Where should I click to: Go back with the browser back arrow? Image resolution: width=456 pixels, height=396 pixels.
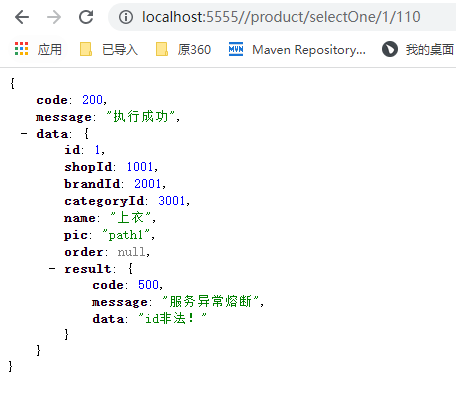tap(22, 17)
